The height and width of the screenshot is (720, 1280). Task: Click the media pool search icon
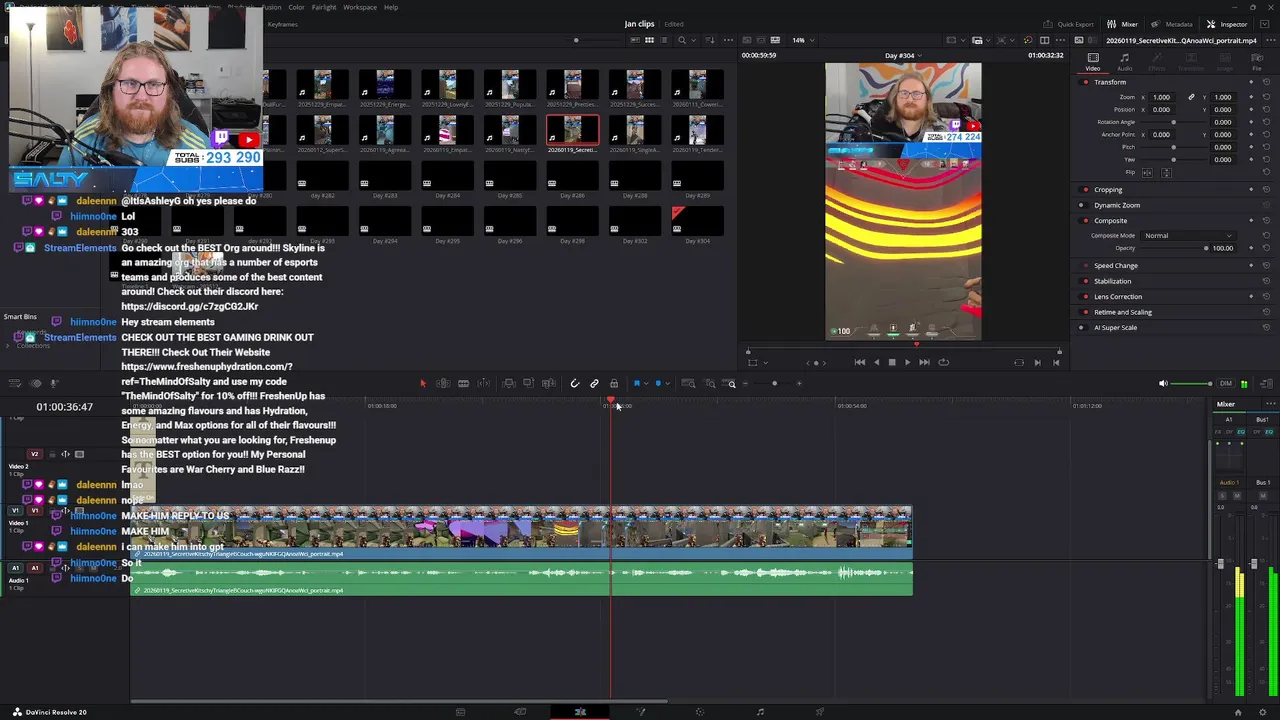[682, 40]
